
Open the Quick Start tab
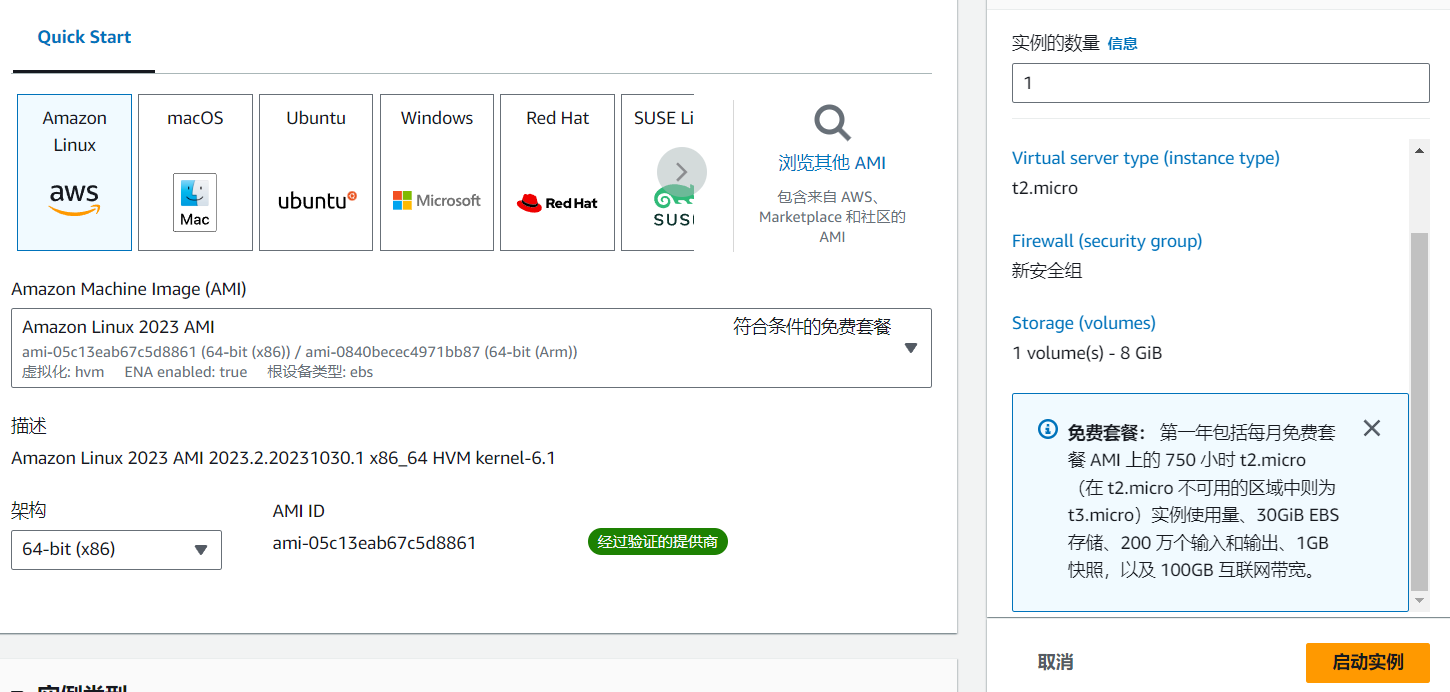[x=84, y=37]
